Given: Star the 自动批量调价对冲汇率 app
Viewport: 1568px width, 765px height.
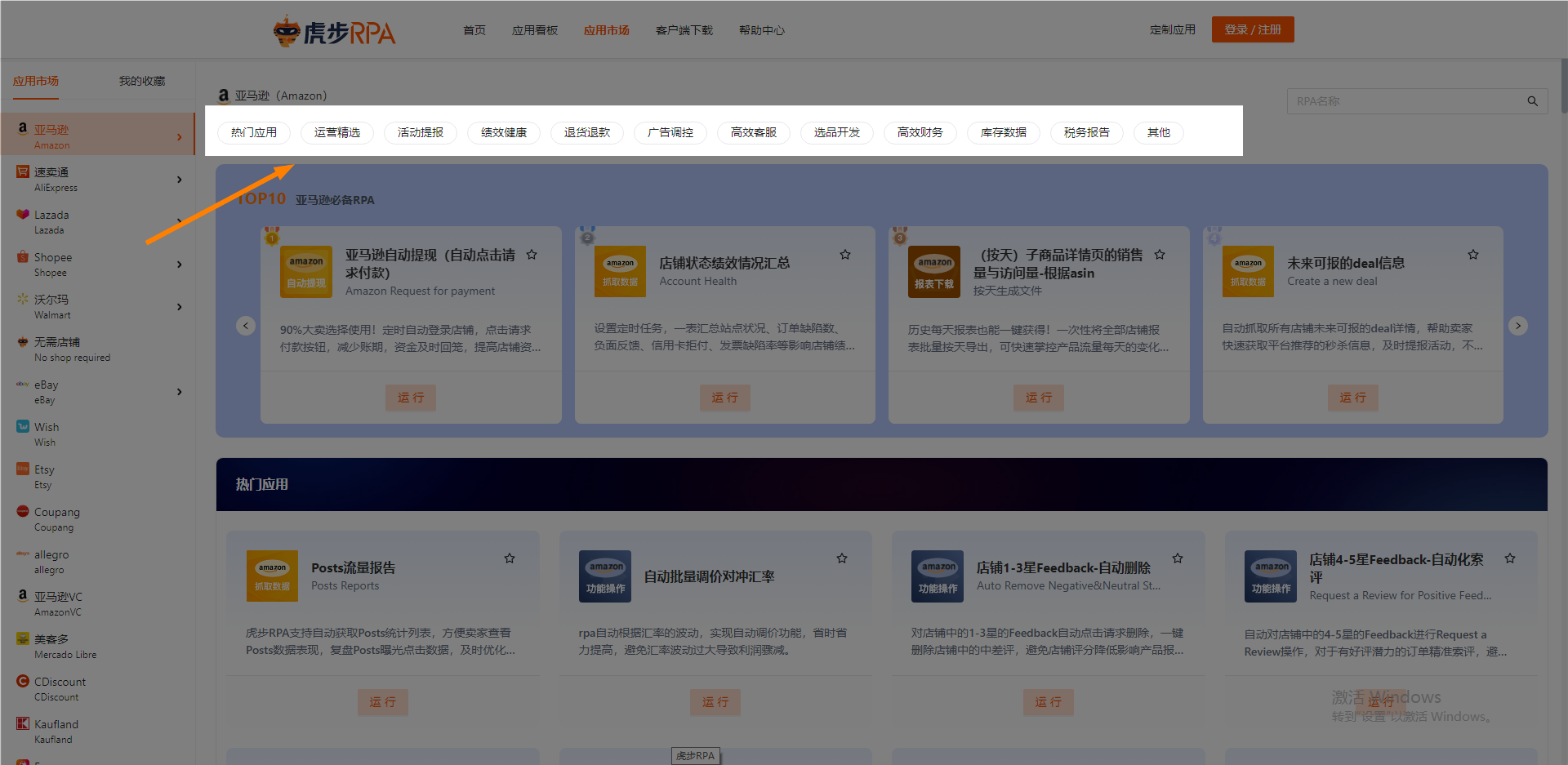Looking at the screenshot, I should (x=842, y=558).
